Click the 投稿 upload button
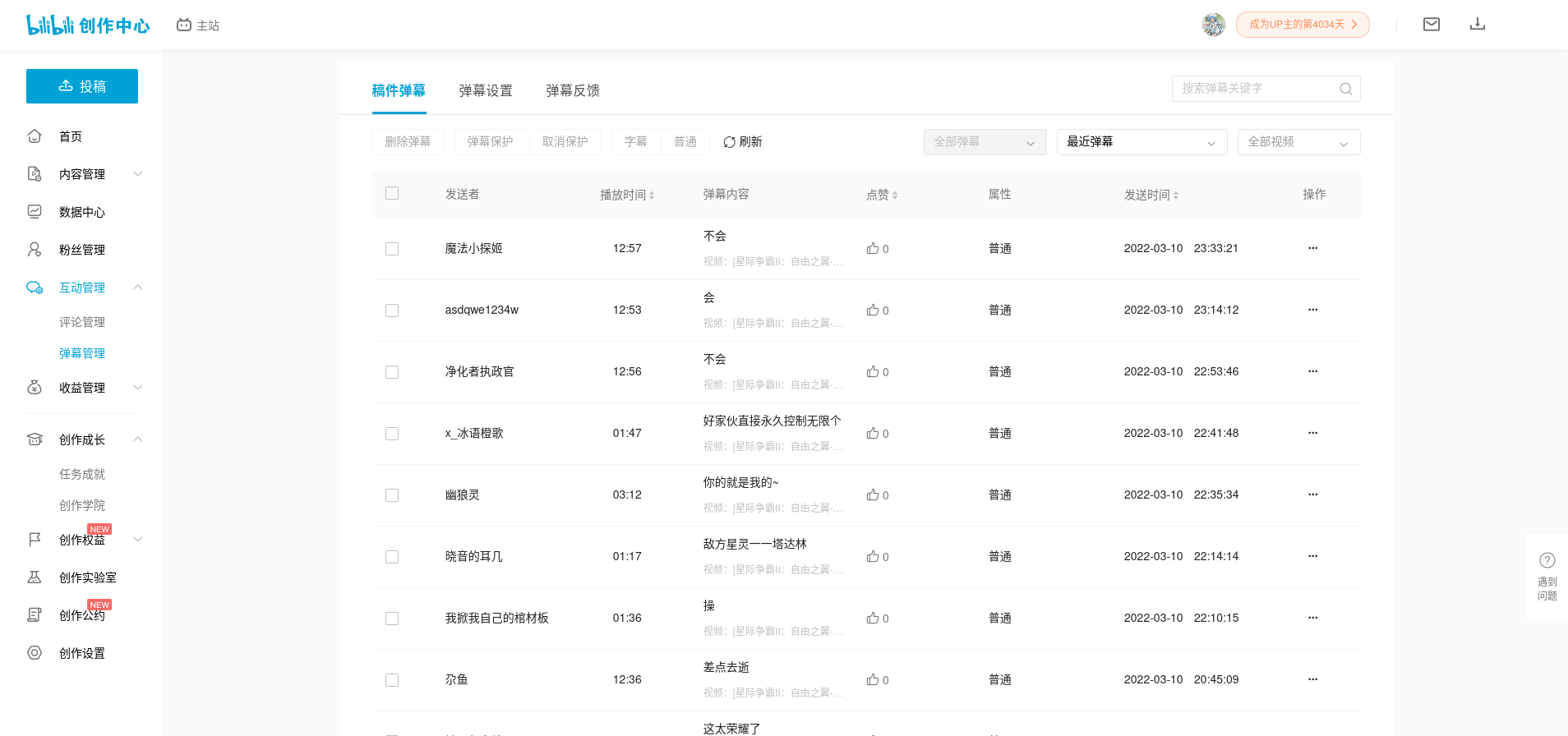 [82, 86]
